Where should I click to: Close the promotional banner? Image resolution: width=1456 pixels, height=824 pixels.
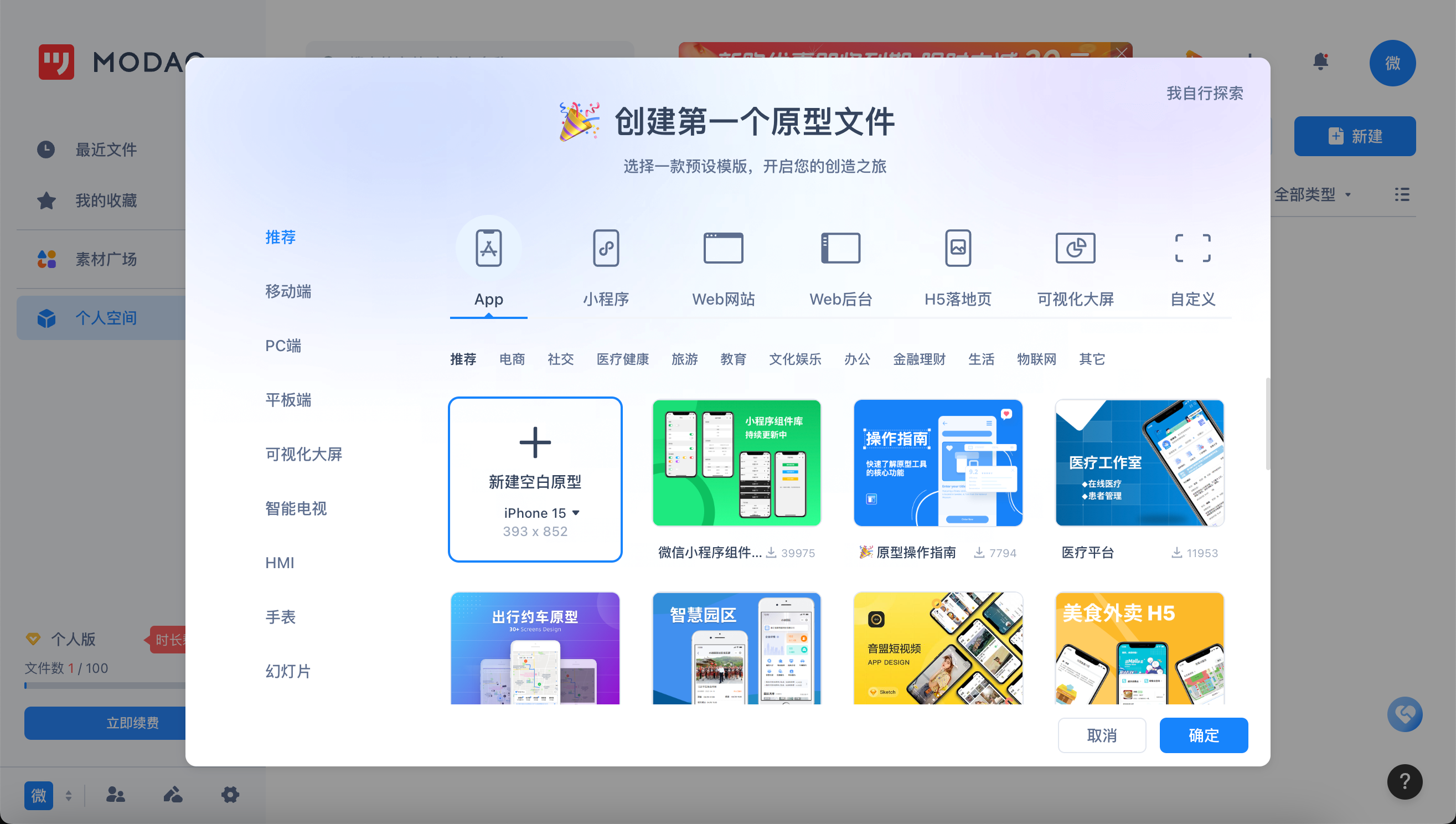(x=1121, y=53)
